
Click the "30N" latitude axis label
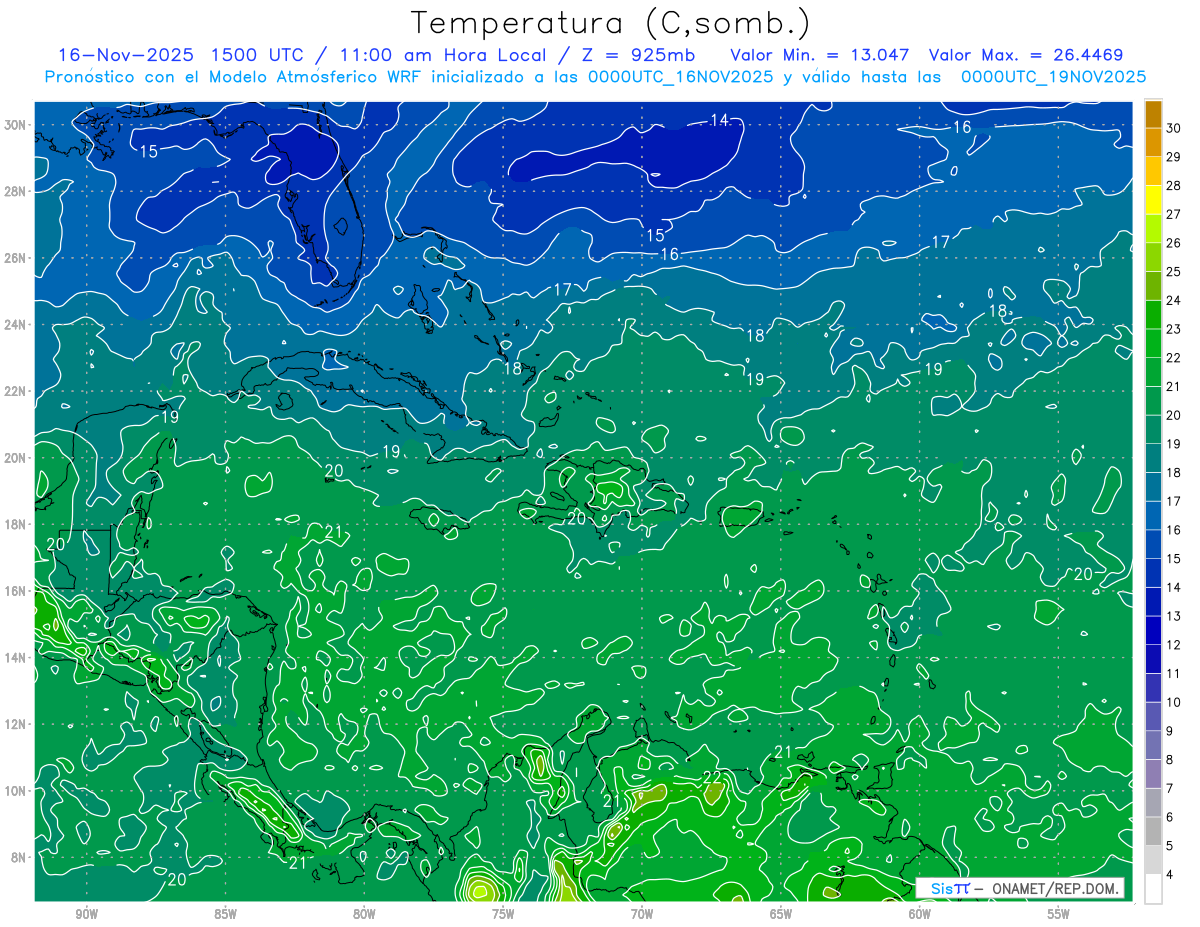click(x=16, y=125)
